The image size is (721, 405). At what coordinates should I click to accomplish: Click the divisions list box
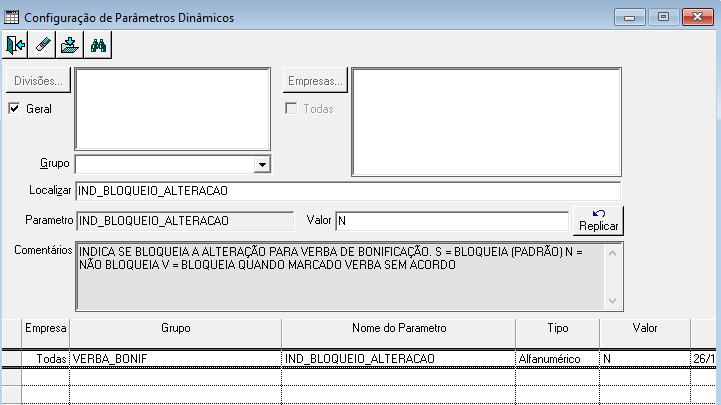point(172,109)
